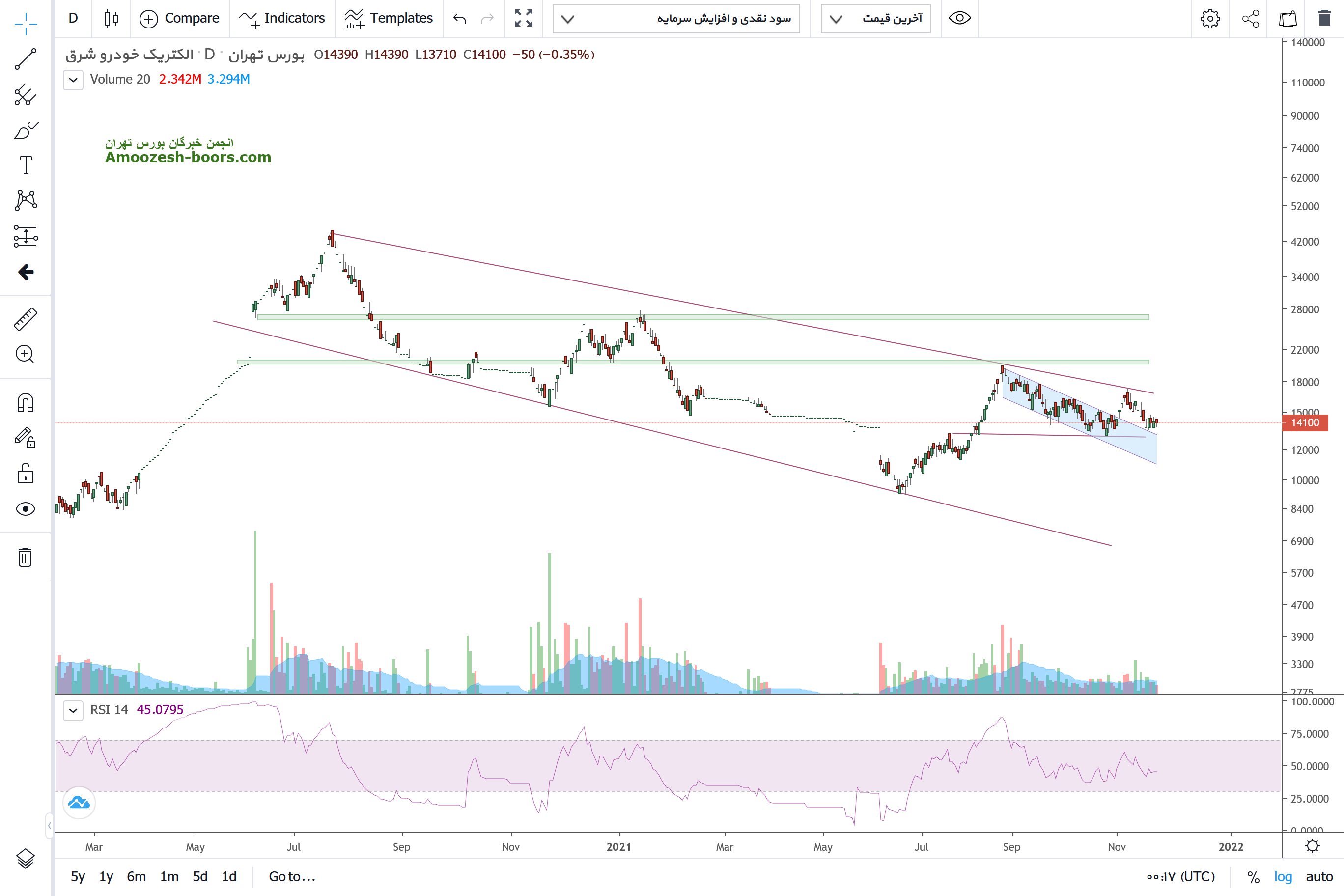Viewport: 1344px width, 896px height.
Task: Click the Compare button
Action: 179,18
